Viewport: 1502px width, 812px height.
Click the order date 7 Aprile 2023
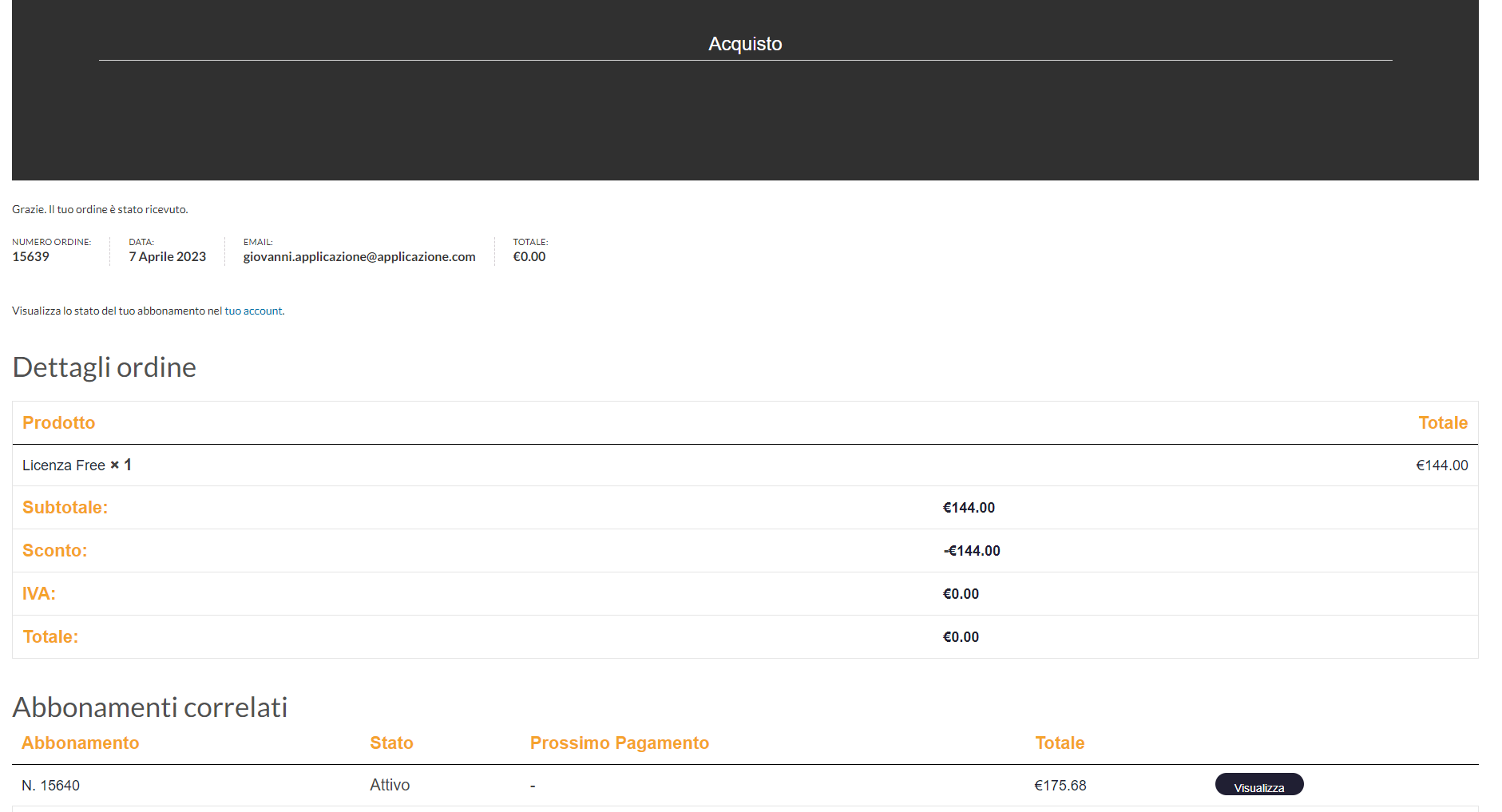pyautogui.click(x=168, y=257)
